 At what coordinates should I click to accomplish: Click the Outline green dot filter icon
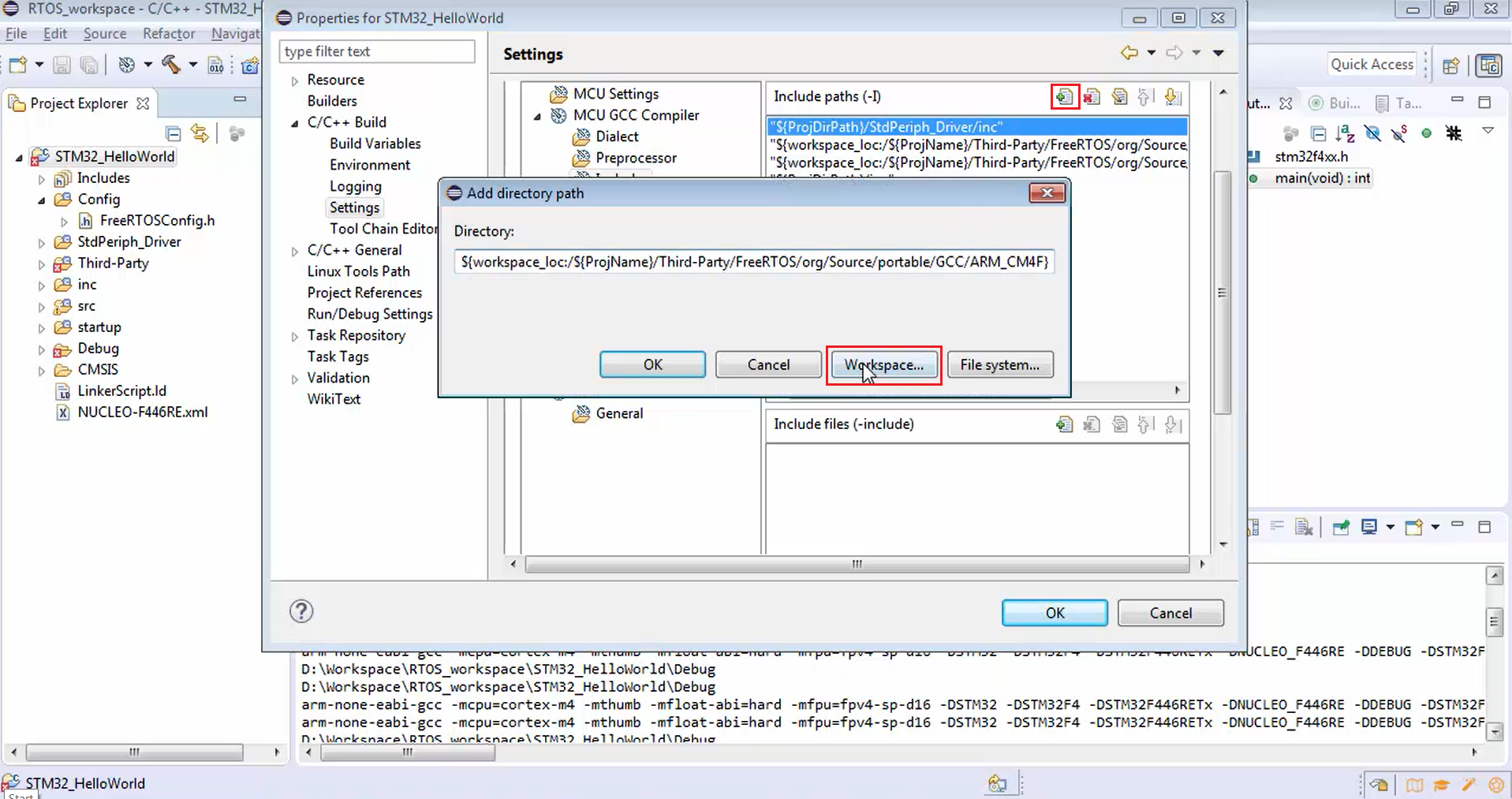pyautogui.click(x=1426, y=133)
